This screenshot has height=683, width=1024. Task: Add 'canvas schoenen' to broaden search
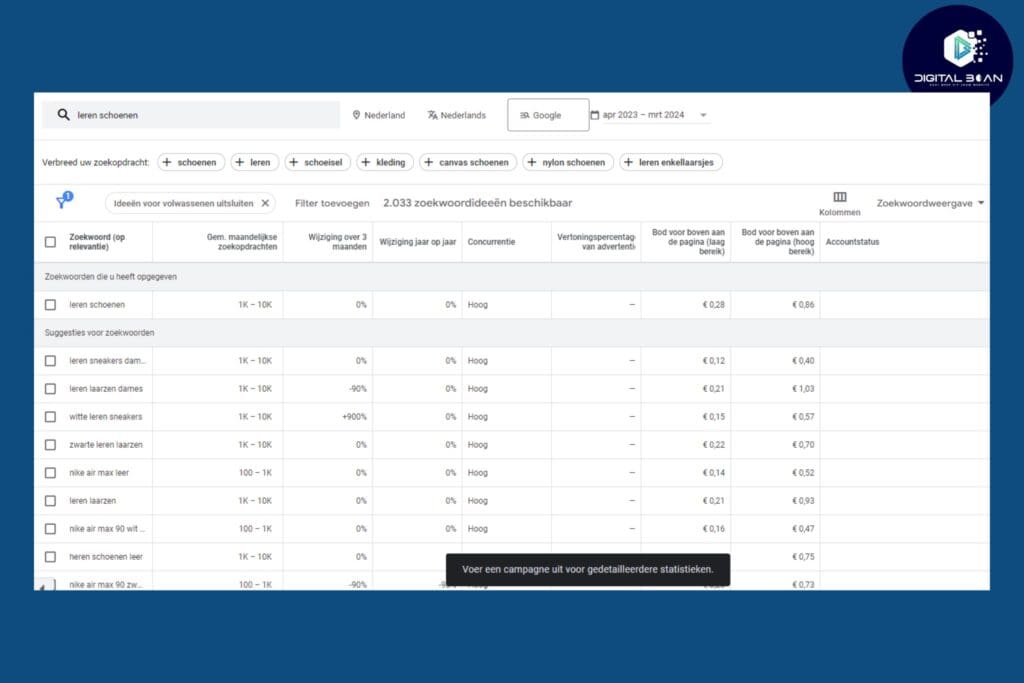[429, 162]
